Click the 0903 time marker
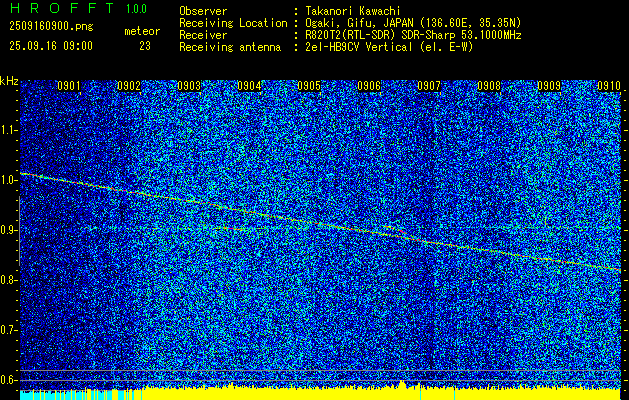This screenshot has height=400, width=629. (189, 86)
